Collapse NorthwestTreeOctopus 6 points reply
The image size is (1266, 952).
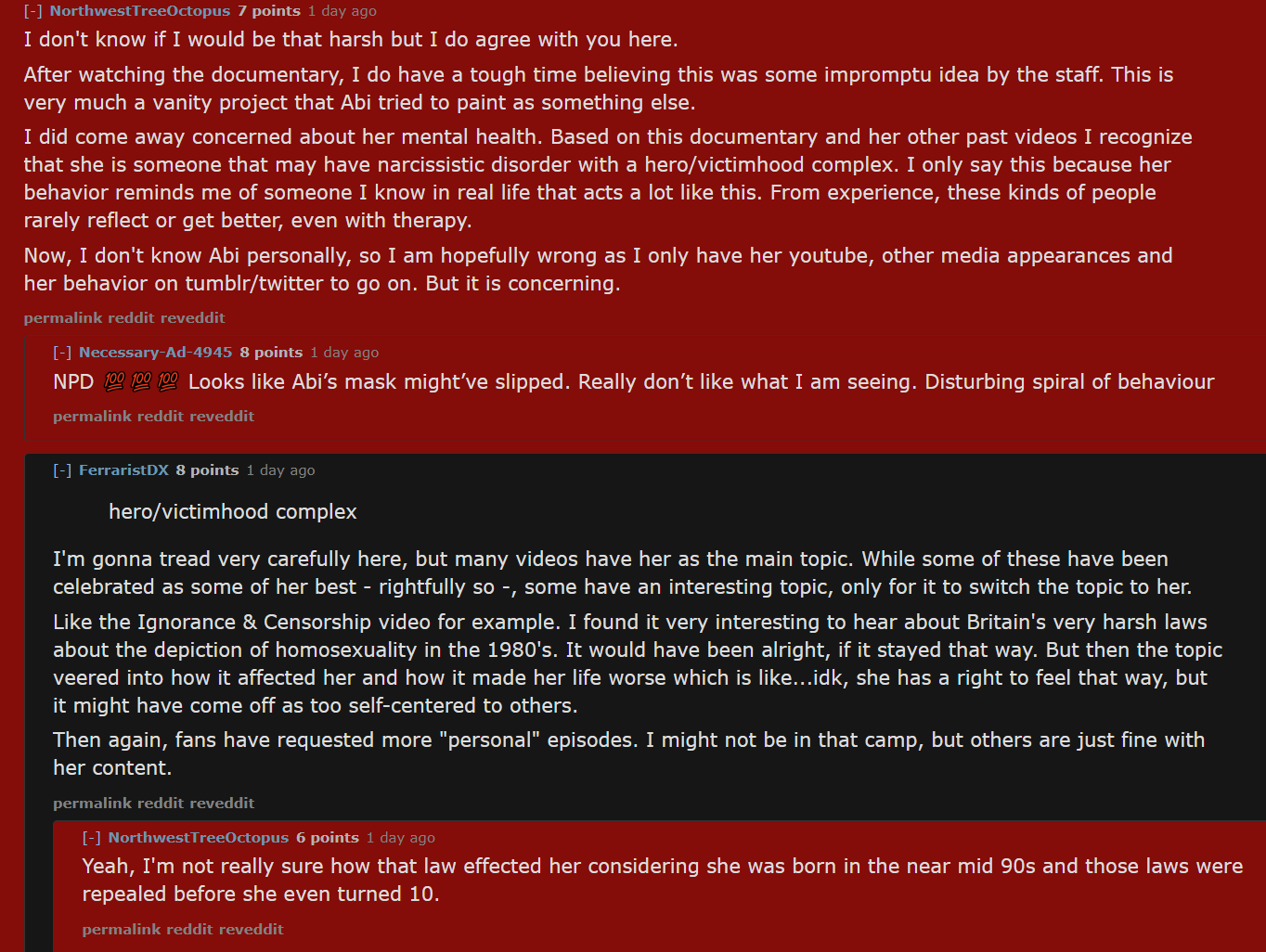click(x=91, y=838)
